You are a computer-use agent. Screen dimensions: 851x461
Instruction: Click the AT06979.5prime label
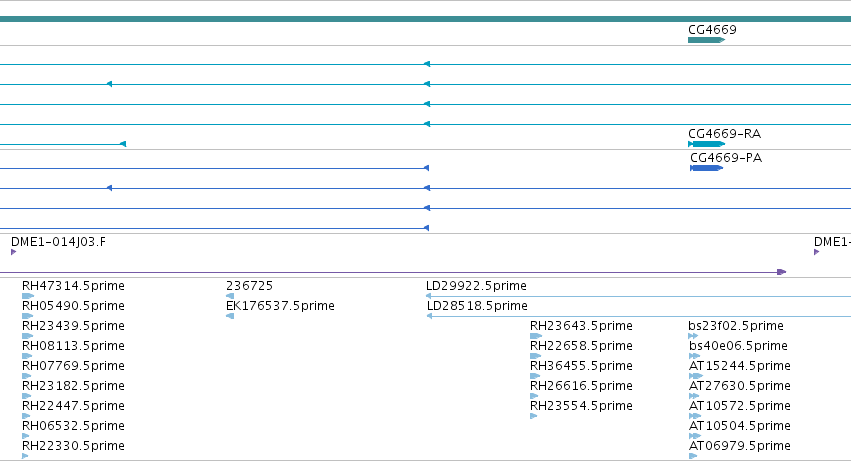739,446
